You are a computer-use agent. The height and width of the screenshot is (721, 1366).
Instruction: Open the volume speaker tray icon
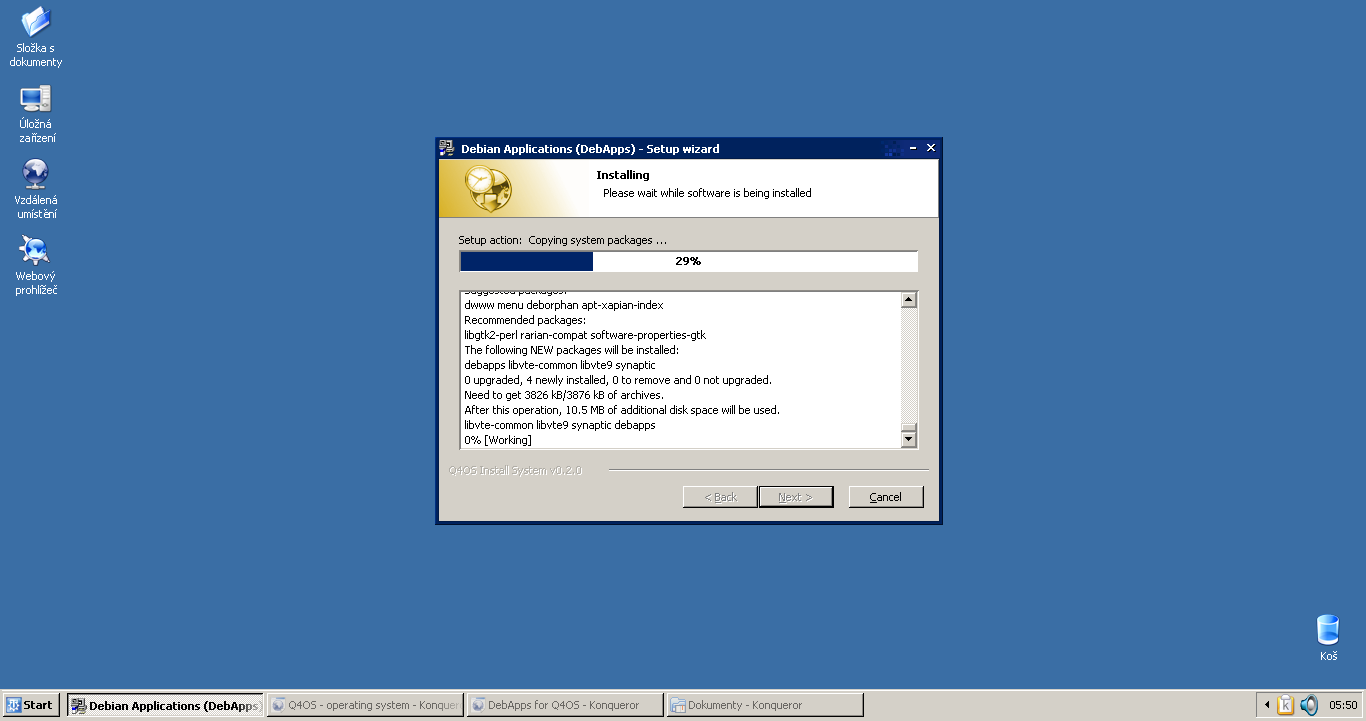1309,705
